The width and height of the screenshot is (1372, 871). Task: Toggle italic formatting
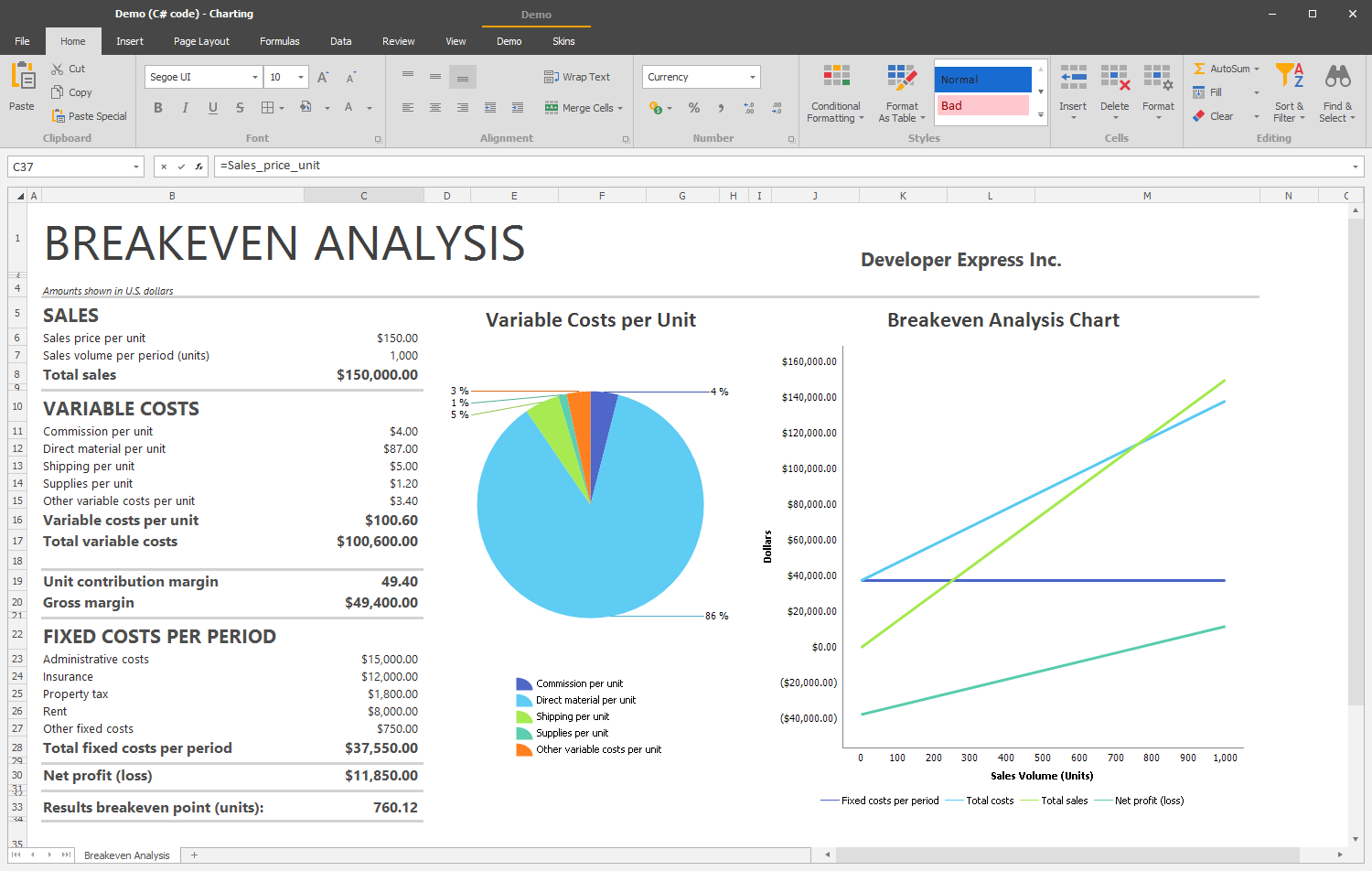click(x=185, y=107)
